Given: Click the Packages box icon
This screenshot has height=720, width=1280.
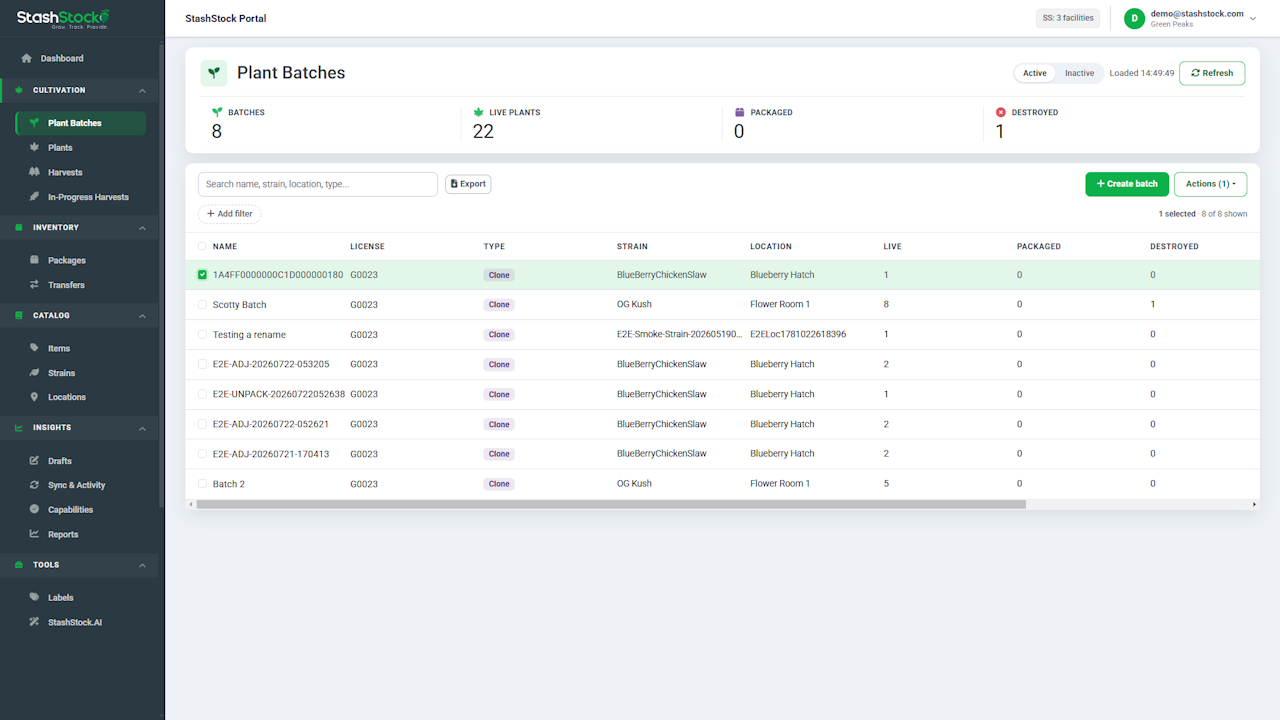Looking at the screenshot, I should click(x=35, y=260).
